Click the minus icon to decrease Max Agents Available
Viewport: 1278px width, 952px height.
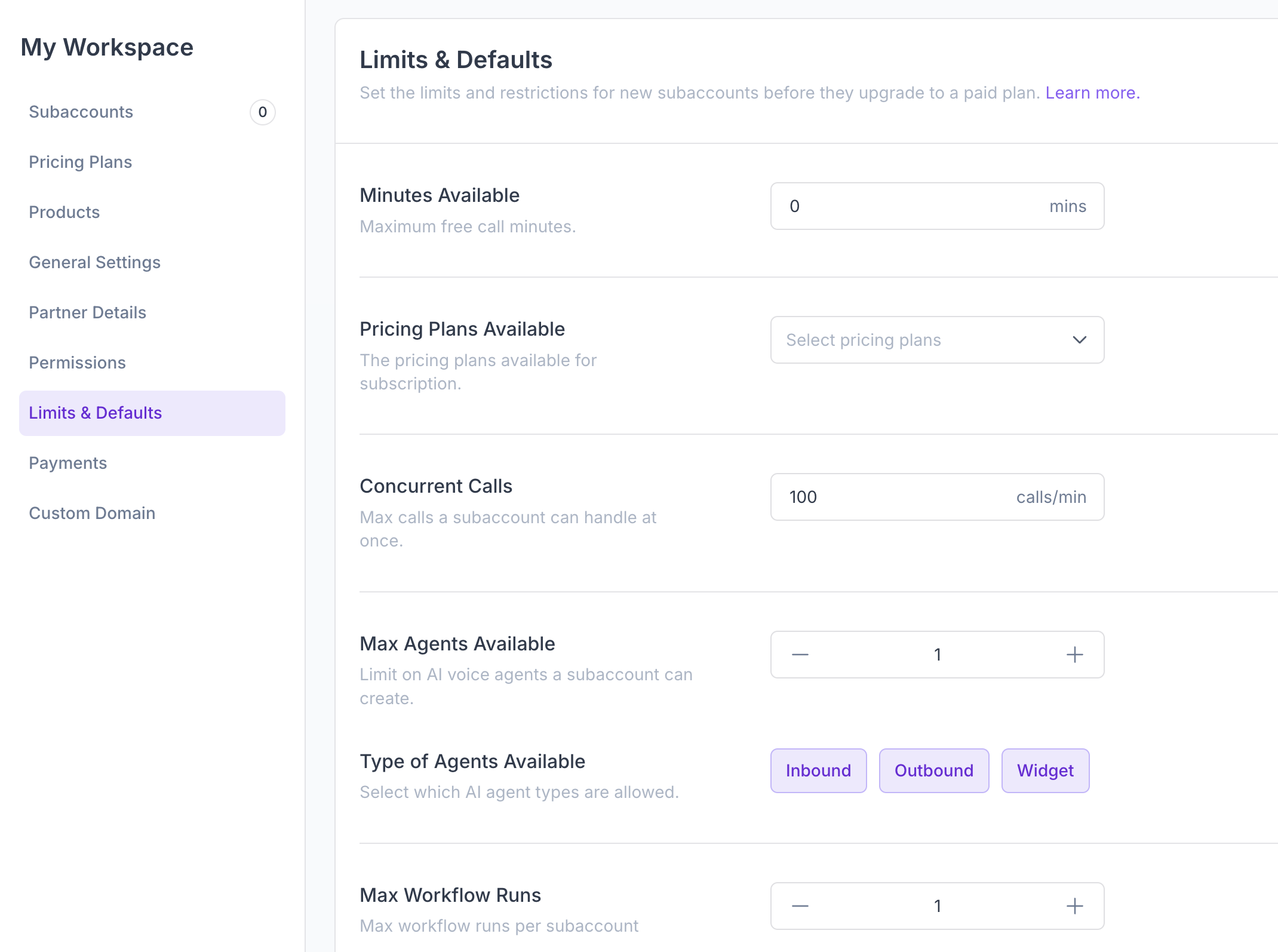click(800, 654)
